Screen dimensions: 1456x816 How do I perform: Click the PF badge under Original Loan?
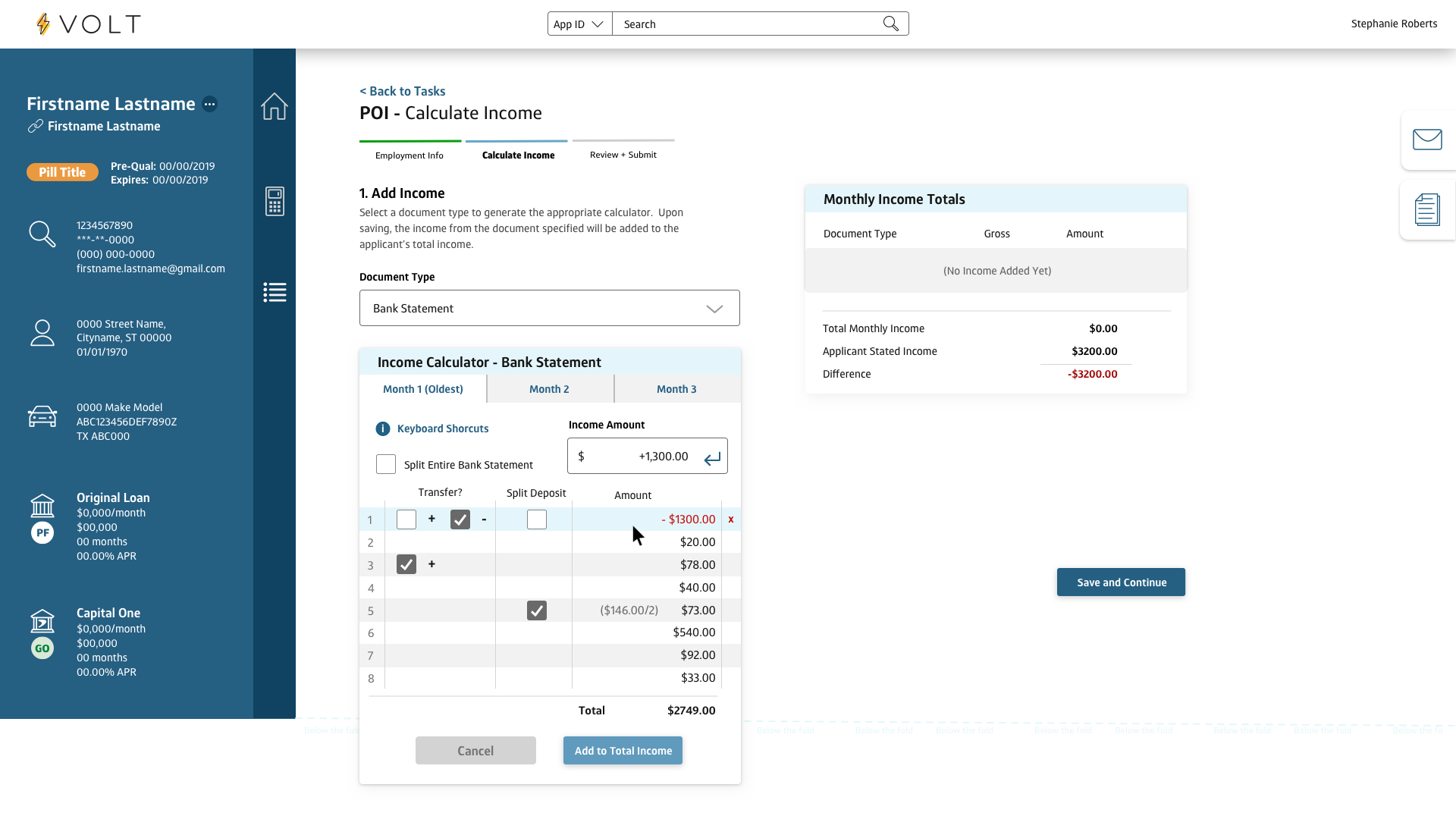pyautogui.click(x=42, y=532)
